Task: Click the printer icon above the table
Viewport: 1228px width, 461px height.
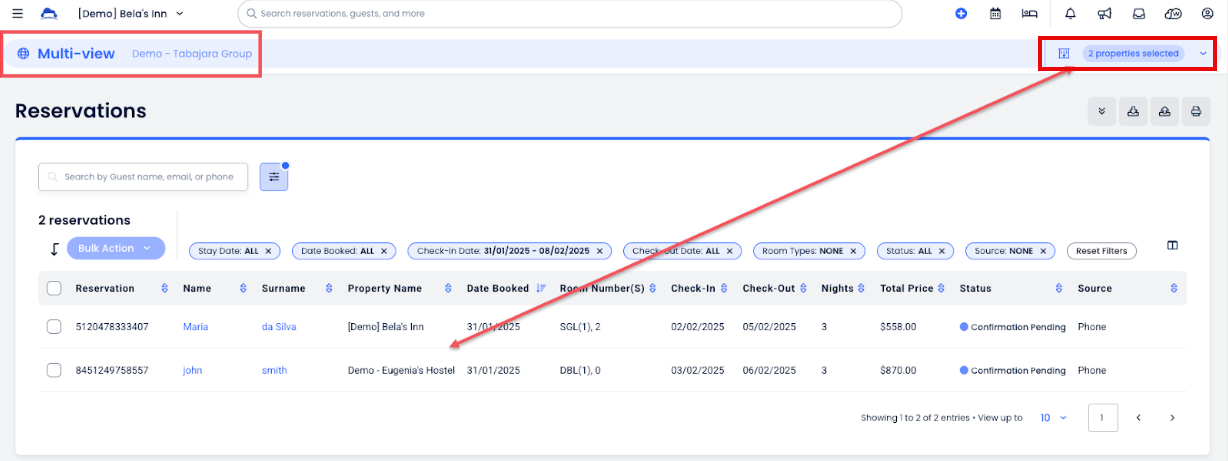Action: point(1195,111)
